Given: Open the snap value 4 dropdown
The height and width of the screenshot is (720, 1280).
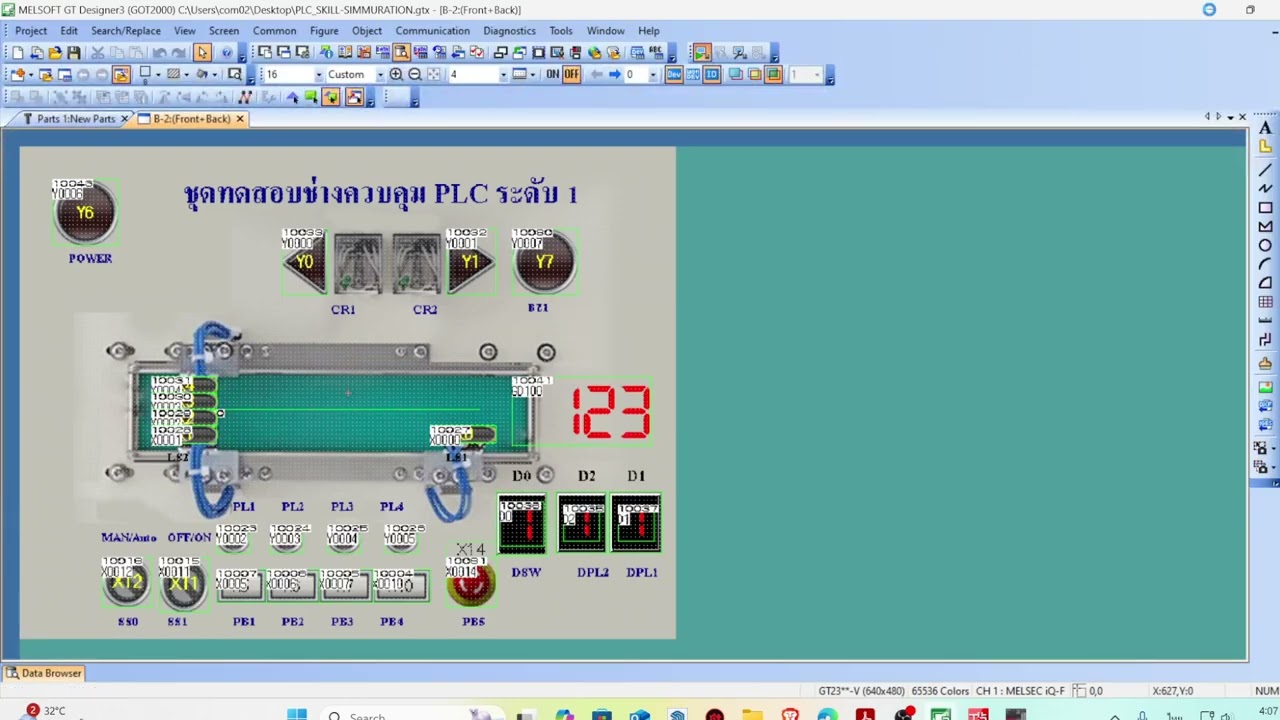Looking at the screenshot, I should coord(504,75).
